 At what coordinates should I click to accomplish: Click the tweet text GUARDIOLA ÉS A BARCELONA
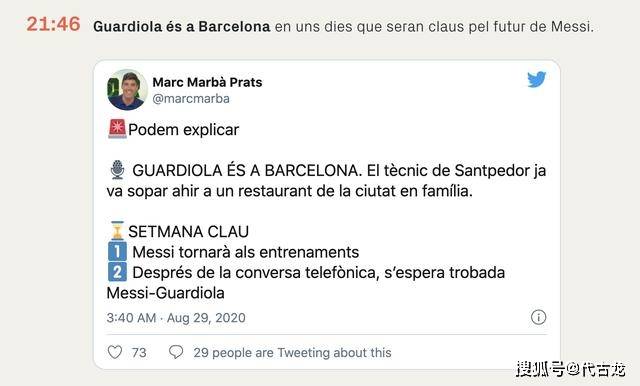(x=247, y=171)
